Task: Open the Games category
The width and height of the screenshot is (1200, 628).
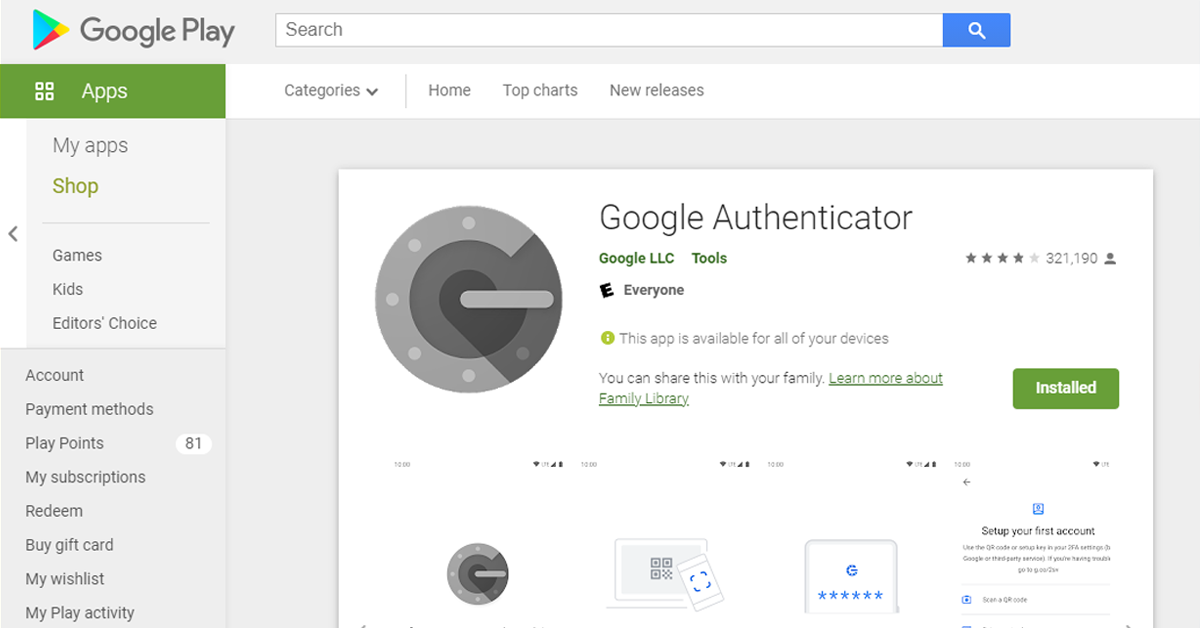Action: 77,255
